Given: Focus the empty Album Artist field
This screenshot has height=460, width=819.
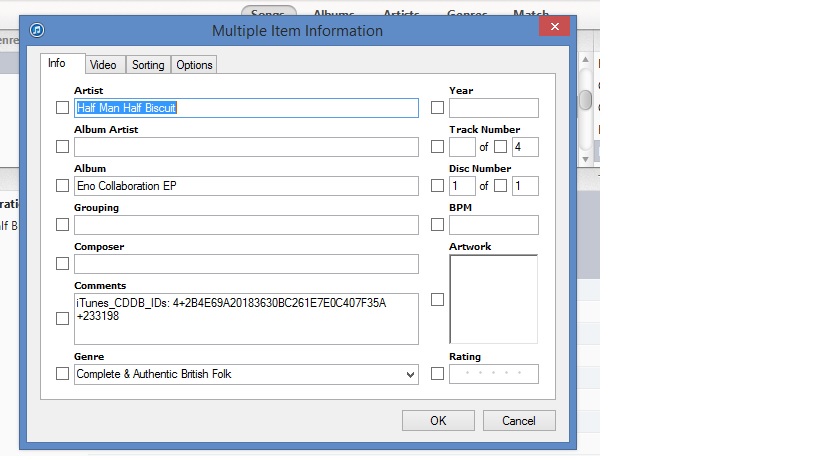Looking at the screenshot, I should click(246, 147).
